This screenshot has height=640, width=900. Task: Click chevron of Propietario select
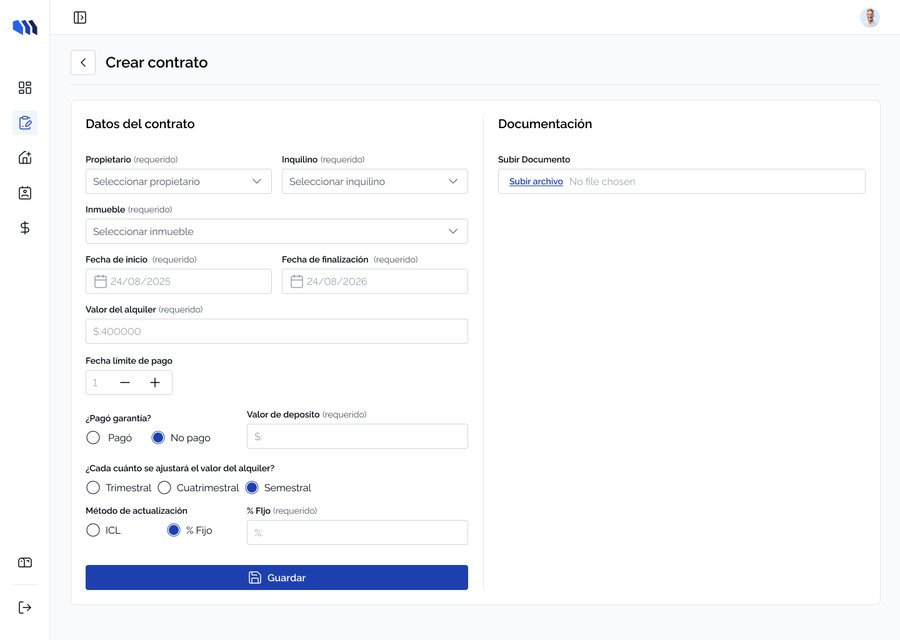pos(257,181)
